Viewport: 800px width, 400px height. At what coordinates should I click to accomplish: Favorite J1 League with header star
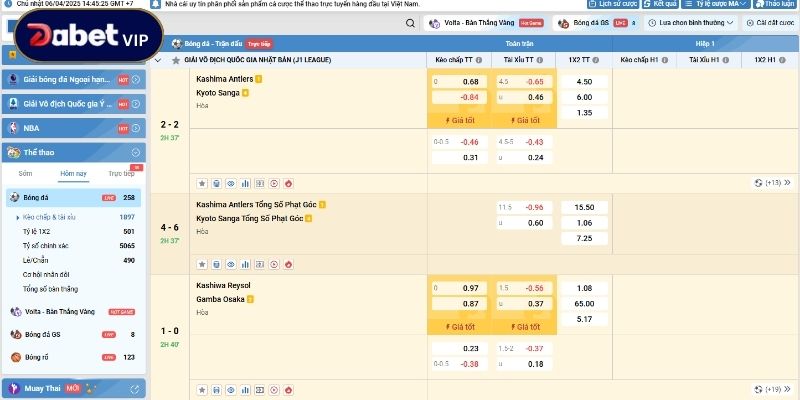[x=176, y=60]
